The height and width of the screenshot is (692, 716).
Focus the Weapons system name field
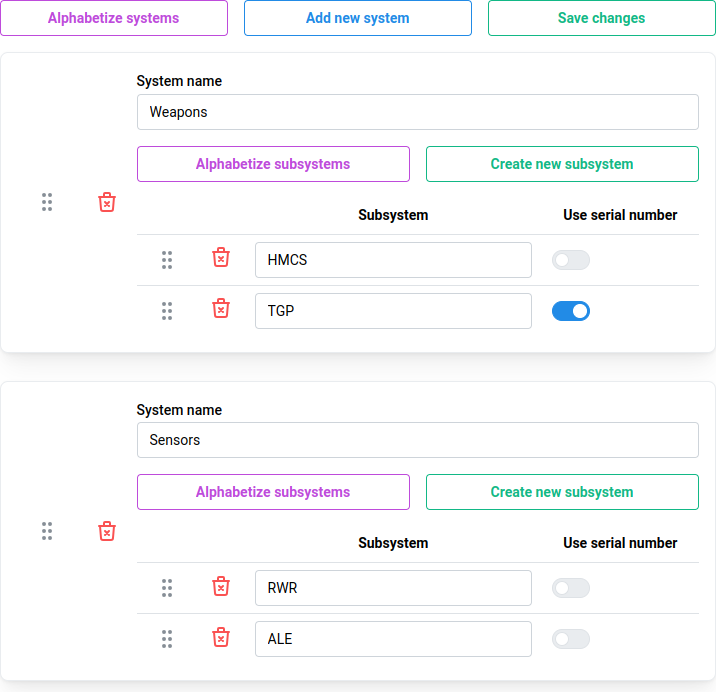tap(417, 112)
